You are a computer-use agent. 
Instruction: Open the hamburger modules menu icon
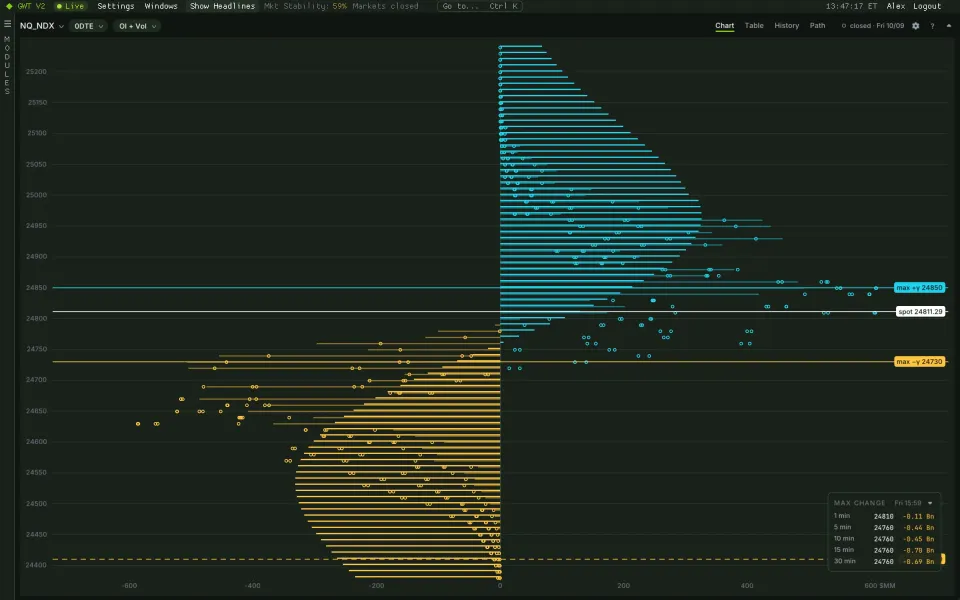[7, 24]
